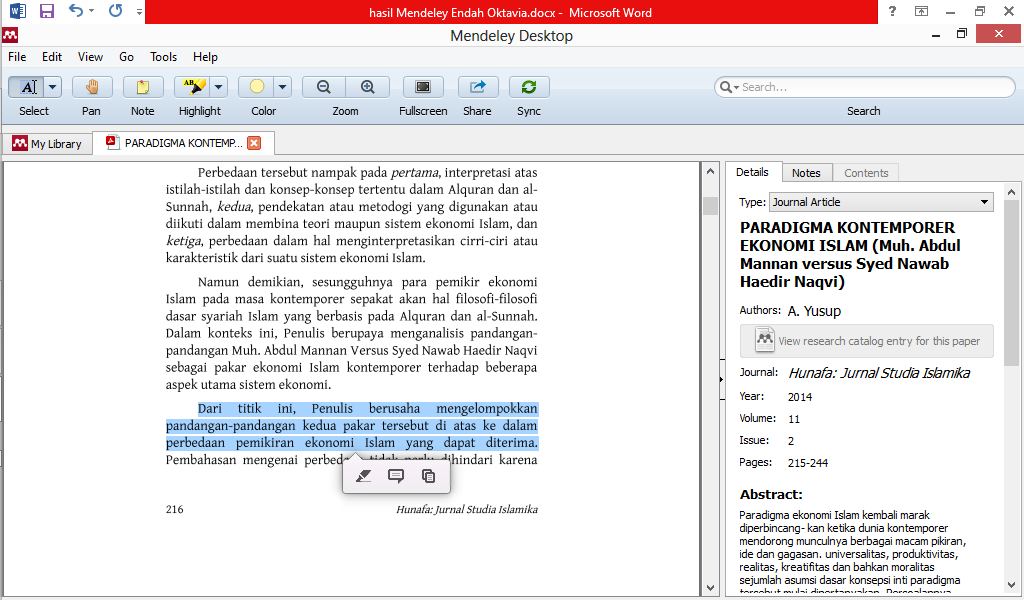
Task: Open the Contents tab
Action: coord(866,173)
